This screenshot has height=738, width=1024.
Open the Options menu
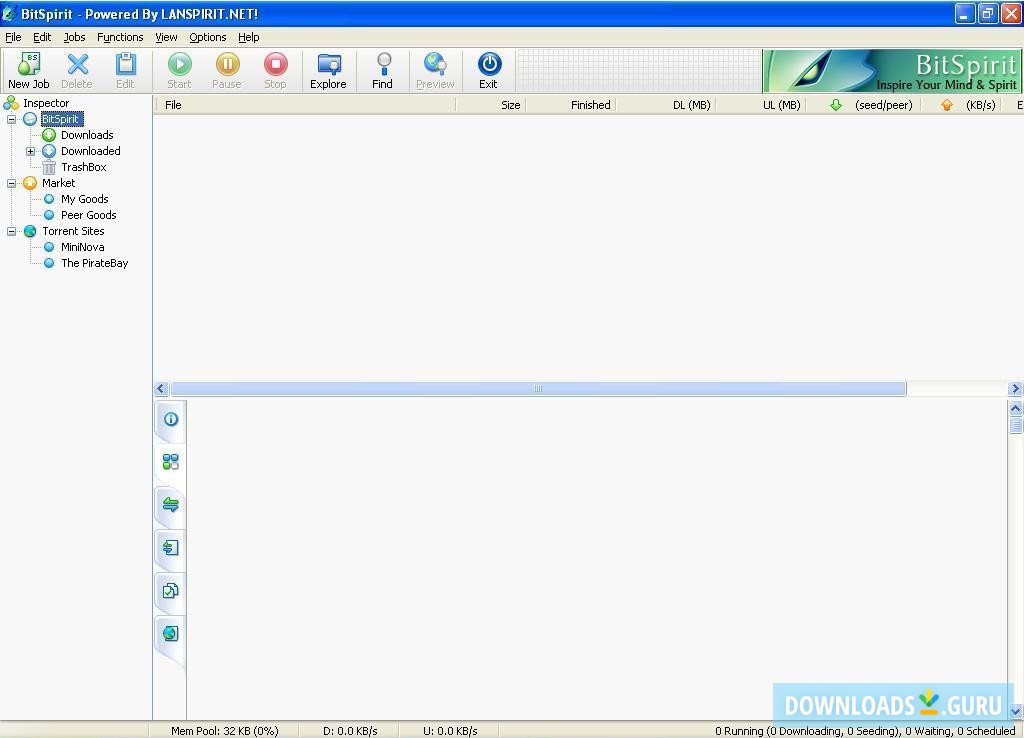208,37
